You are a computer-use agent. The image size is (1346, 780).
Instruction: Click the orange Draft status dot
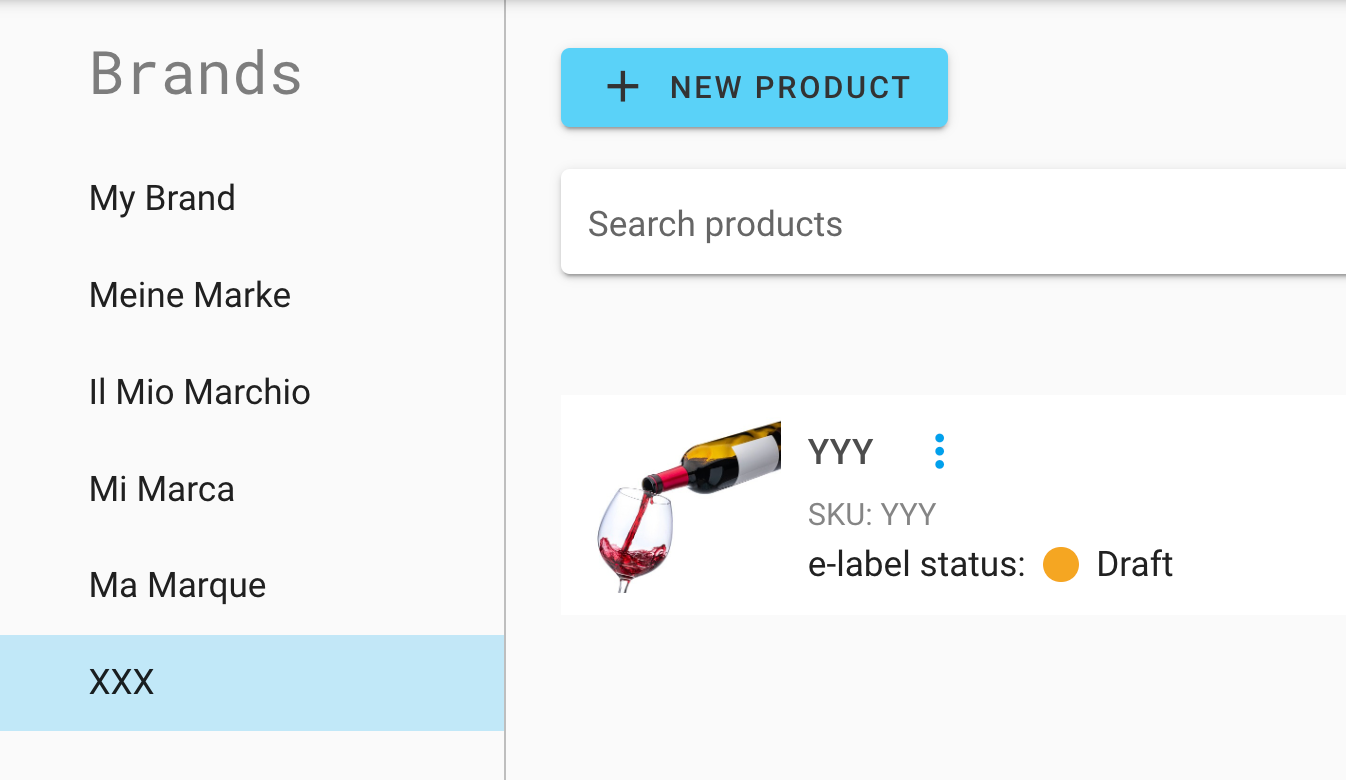tap(1060, 564)
